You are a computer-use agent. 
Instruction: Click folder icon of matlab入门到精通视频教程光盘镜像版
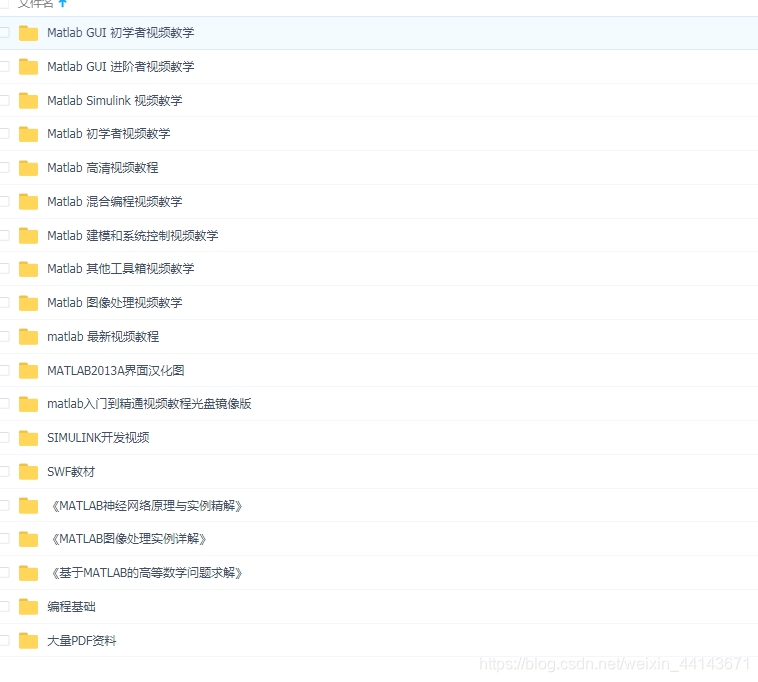tap(29, 404)
